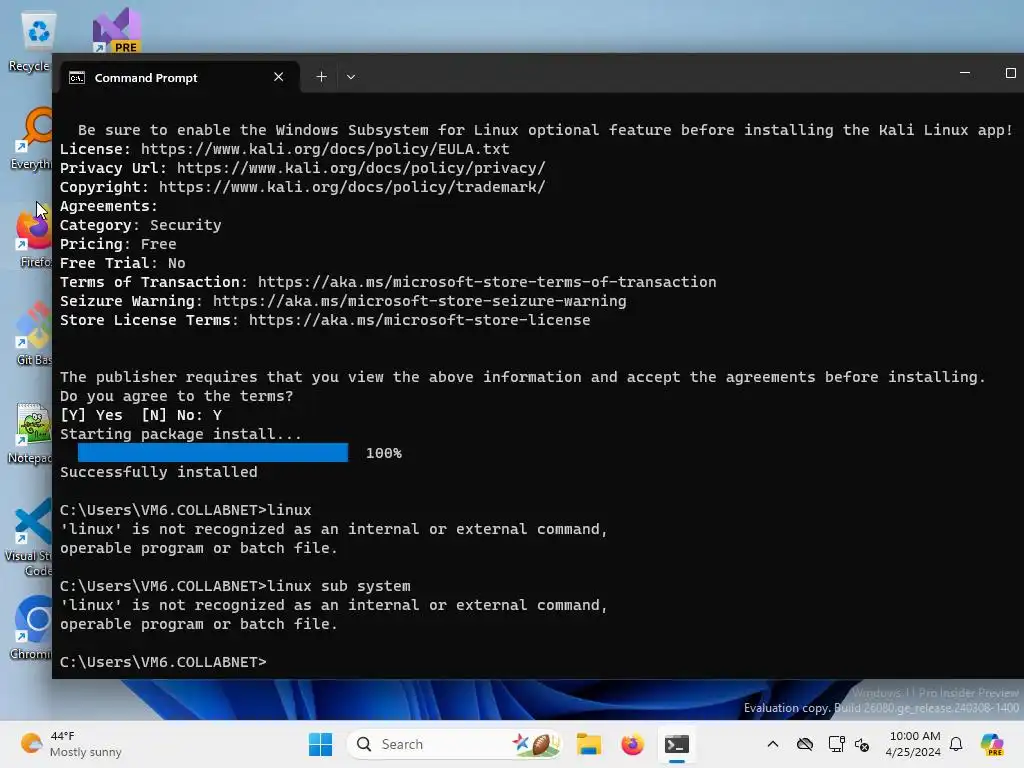Click the taskbar Search box

(x=454, y=744)
